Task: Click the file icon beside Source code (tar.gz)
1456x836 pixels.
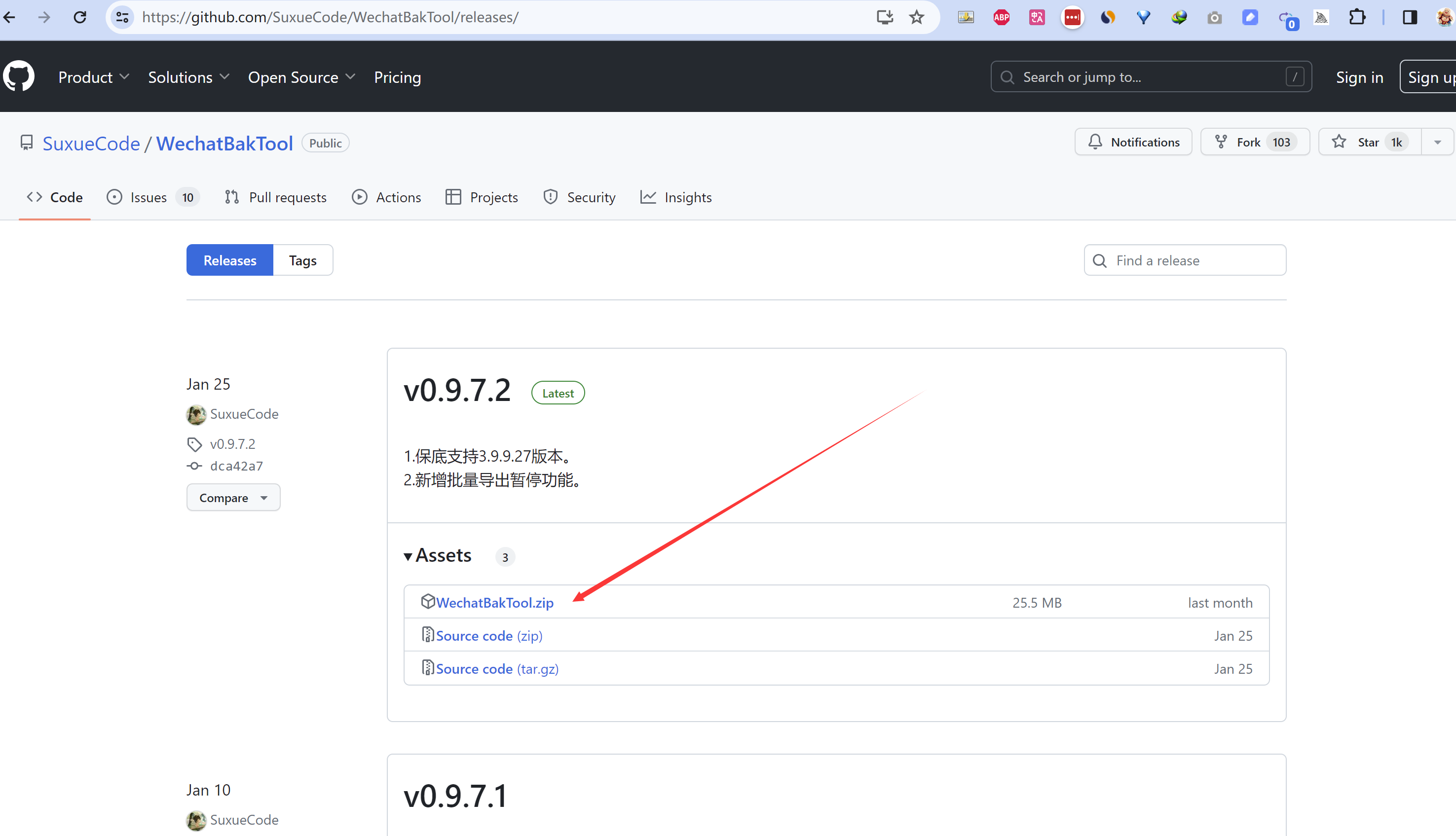Action: [x=428, y=667]
